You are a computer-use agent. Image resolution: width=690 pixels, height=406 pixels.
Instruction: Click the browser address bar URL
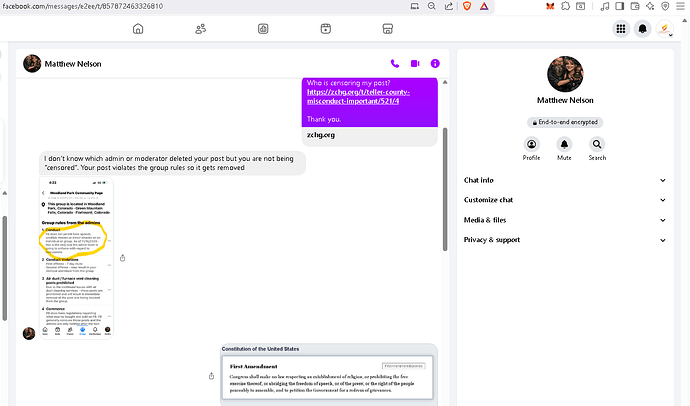(83, 6)
